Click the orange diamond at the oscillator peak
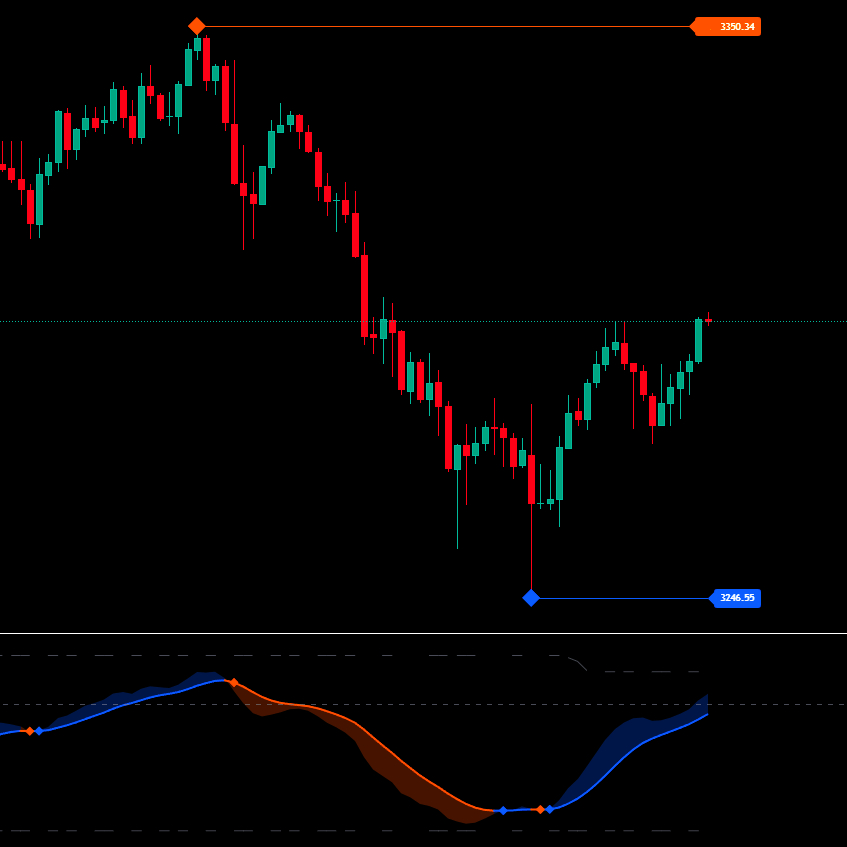 [x=234, y=681]
